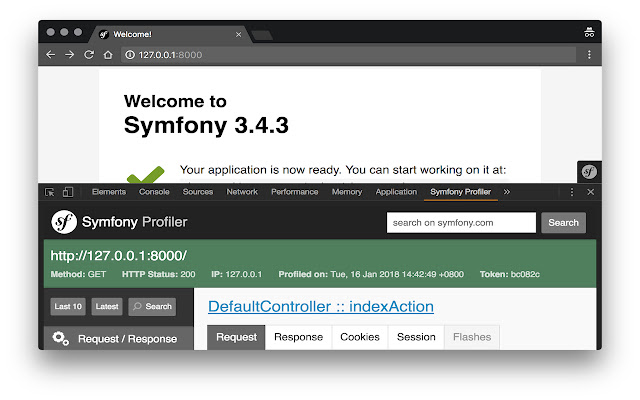
Task: Open the Memory panel
Action: 347,192
